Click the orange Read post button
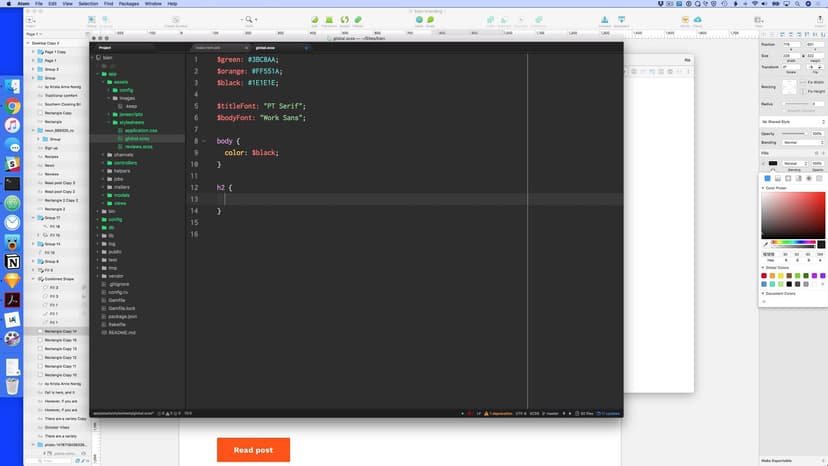The height and width of the screenshot is (466, 828). click(253, 450)
